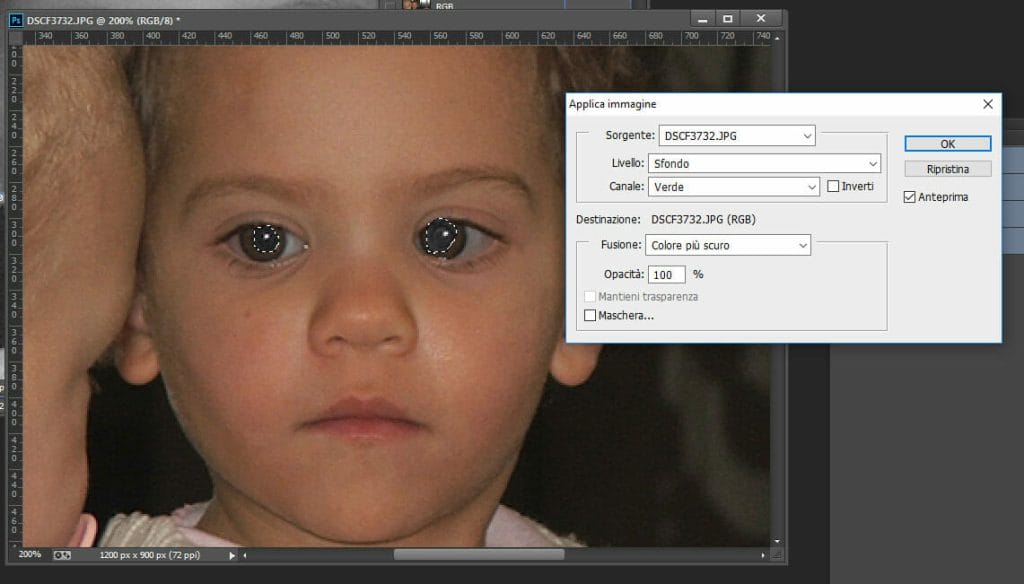Uncheck the Anteprima preview checkbox
The height and width of the screenshot is (584, 1024).
pos(909,197)
